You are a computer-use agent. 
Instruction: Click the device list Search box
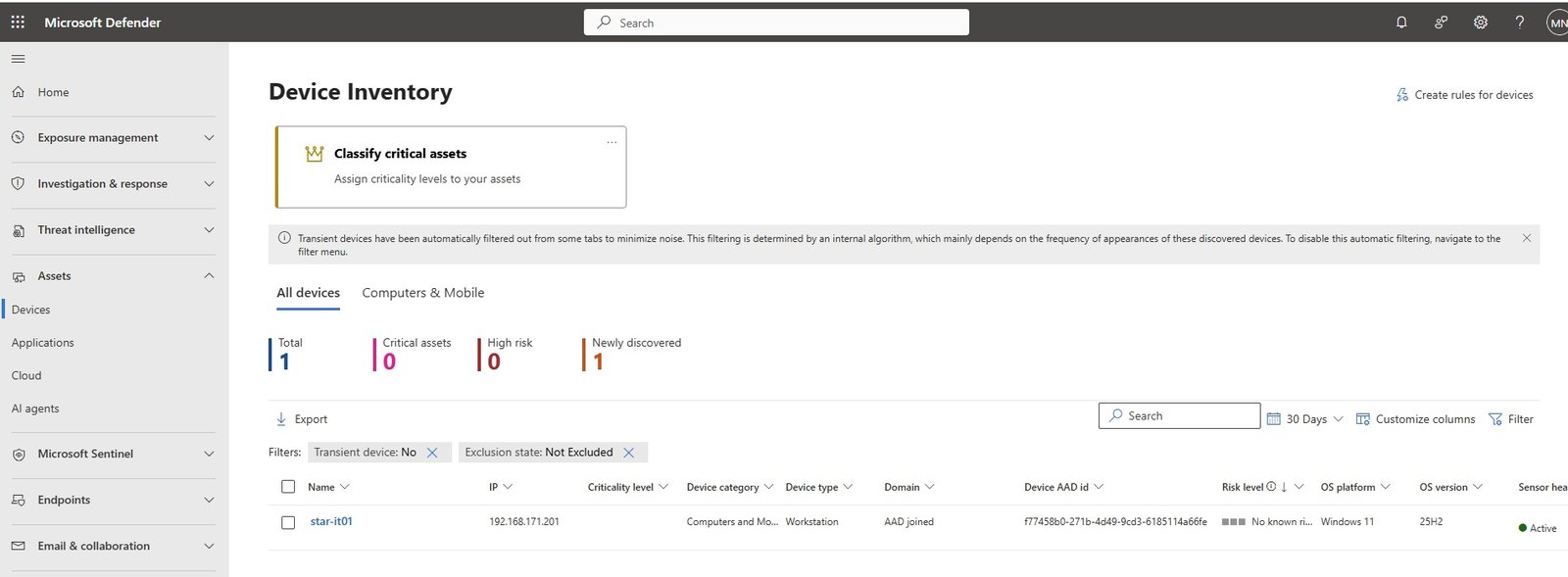click(x=1179, y=416)
